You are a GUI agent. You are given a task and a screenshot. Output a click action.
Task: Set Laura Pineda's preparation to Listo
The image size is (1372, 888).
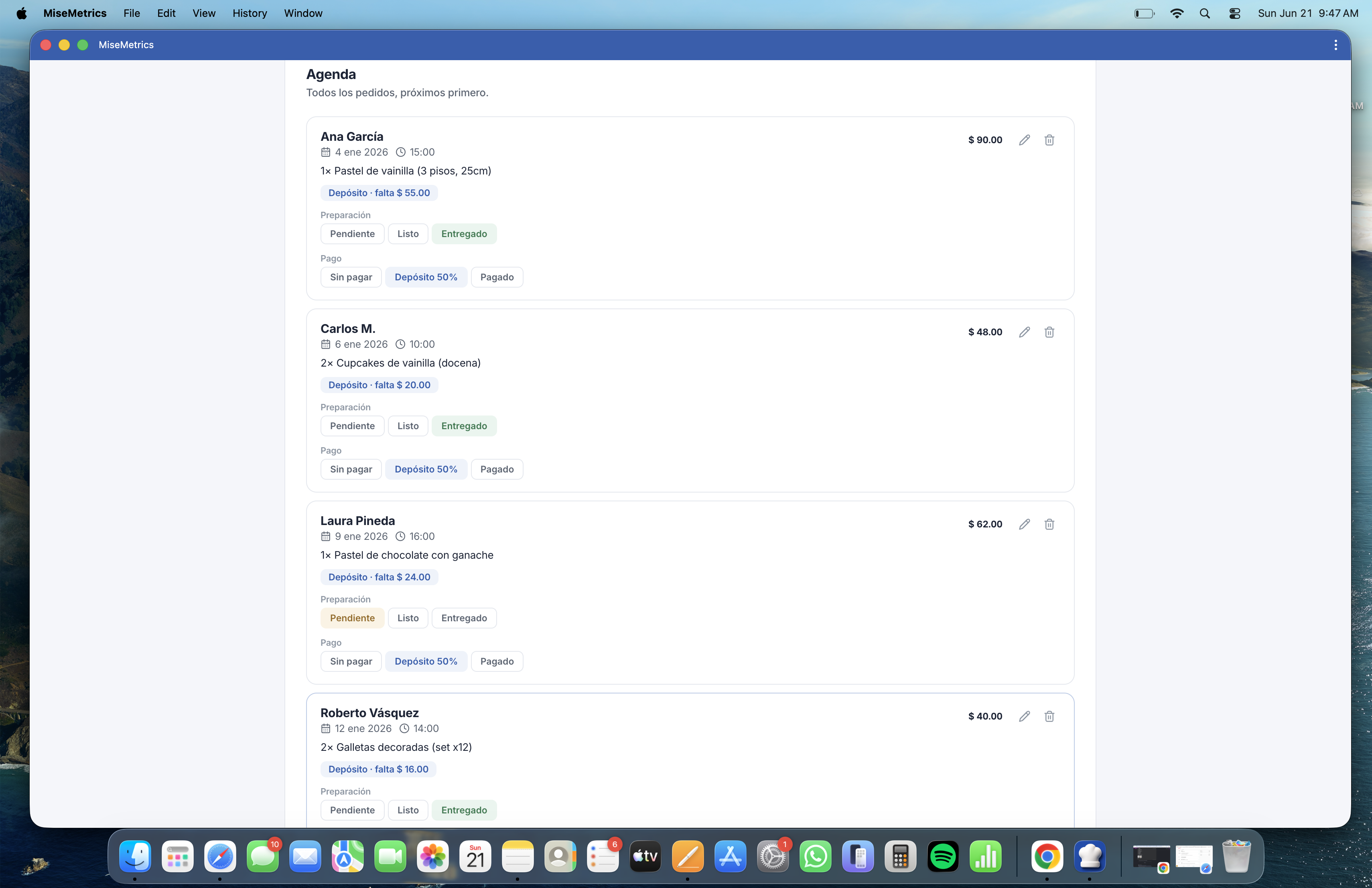pos(408,618)
